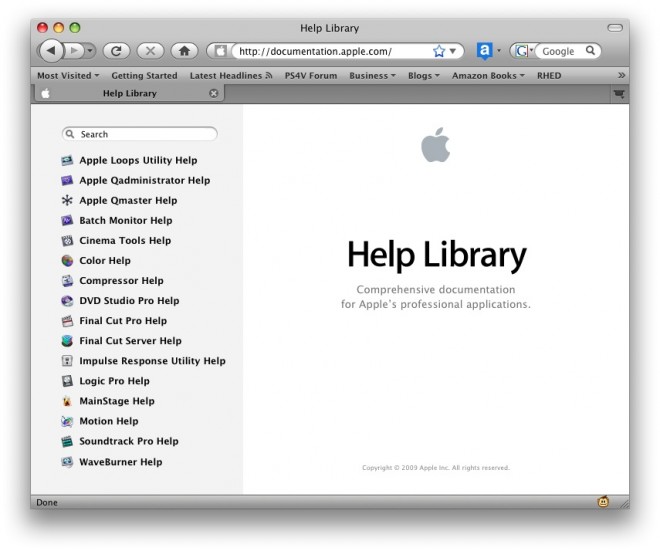Click inside the Google search box

pos(560,51)
